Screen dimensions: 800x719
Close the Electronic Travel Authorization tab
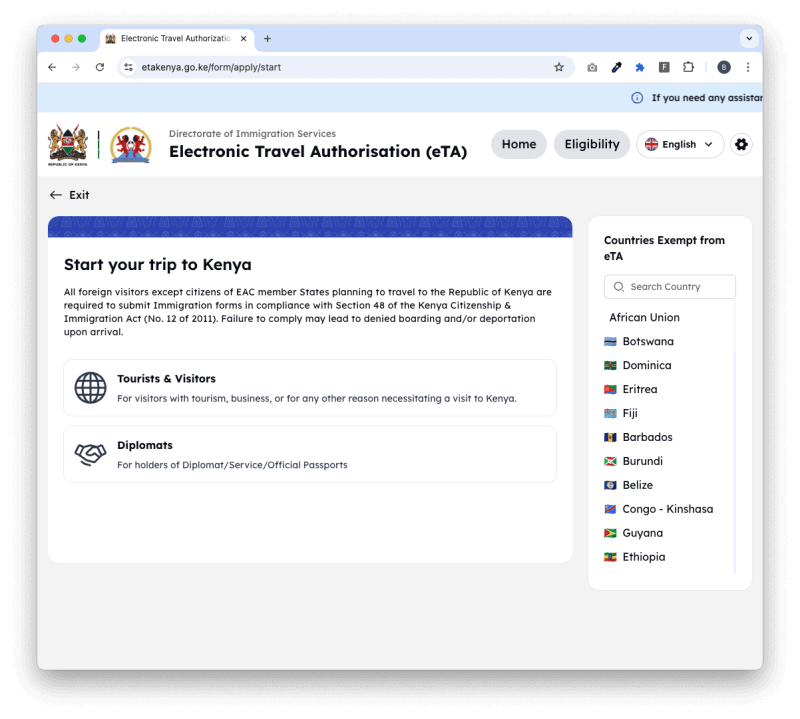pyautogui.click(x=244, y=39)
